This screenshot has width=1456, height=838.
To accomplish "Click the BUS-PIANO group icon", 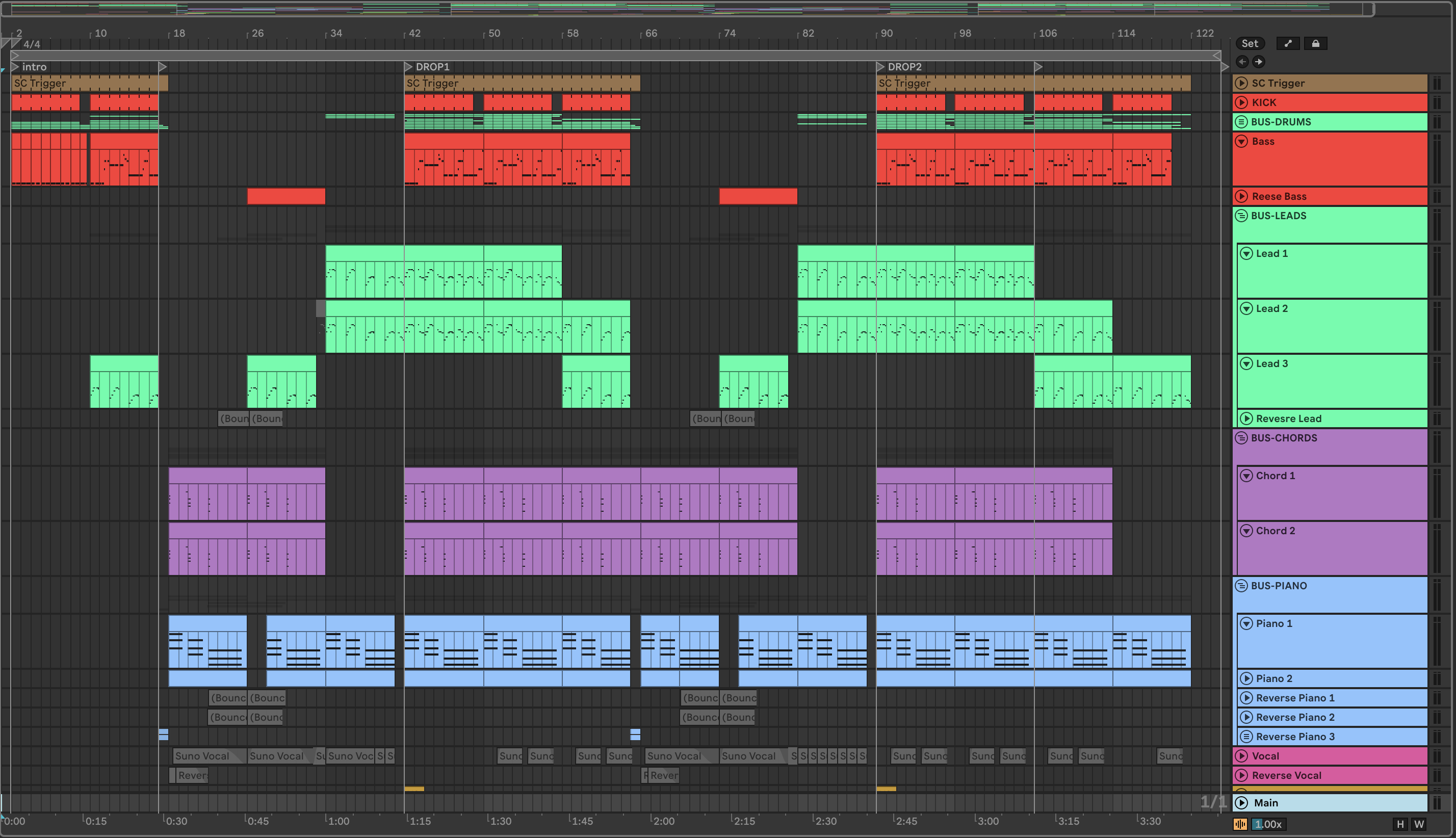I will pyautogui.click(x=1241, y=585).
